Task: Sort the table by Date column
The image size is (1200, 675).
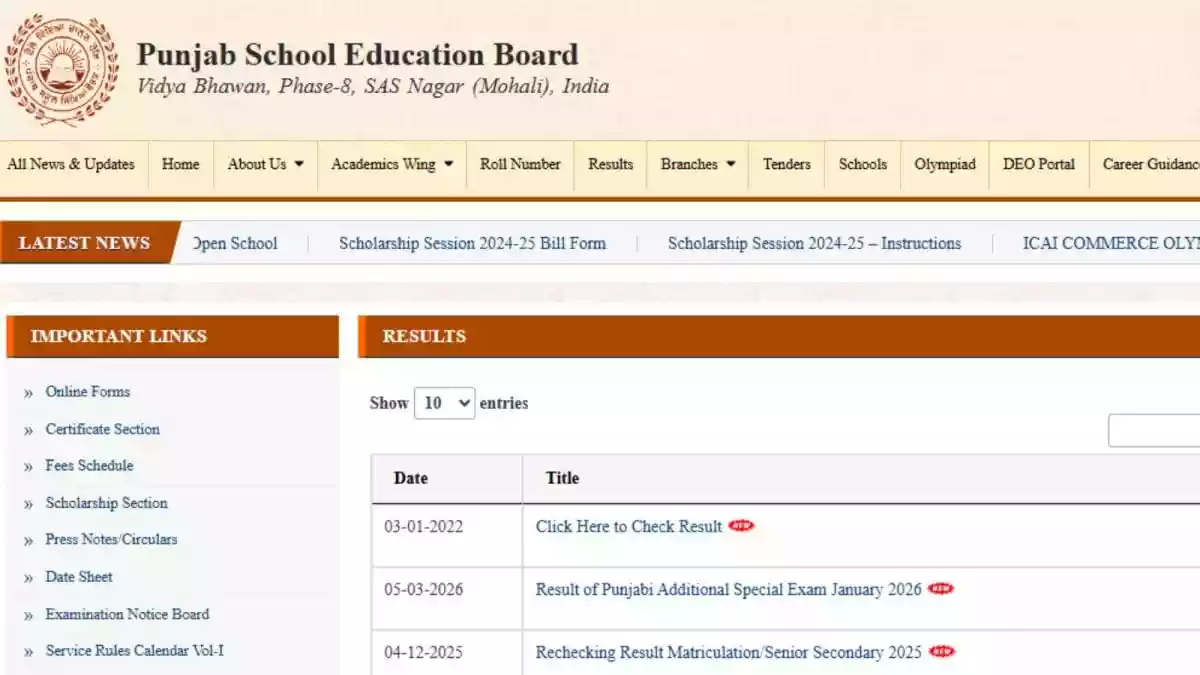Action: tap(447, 479)
